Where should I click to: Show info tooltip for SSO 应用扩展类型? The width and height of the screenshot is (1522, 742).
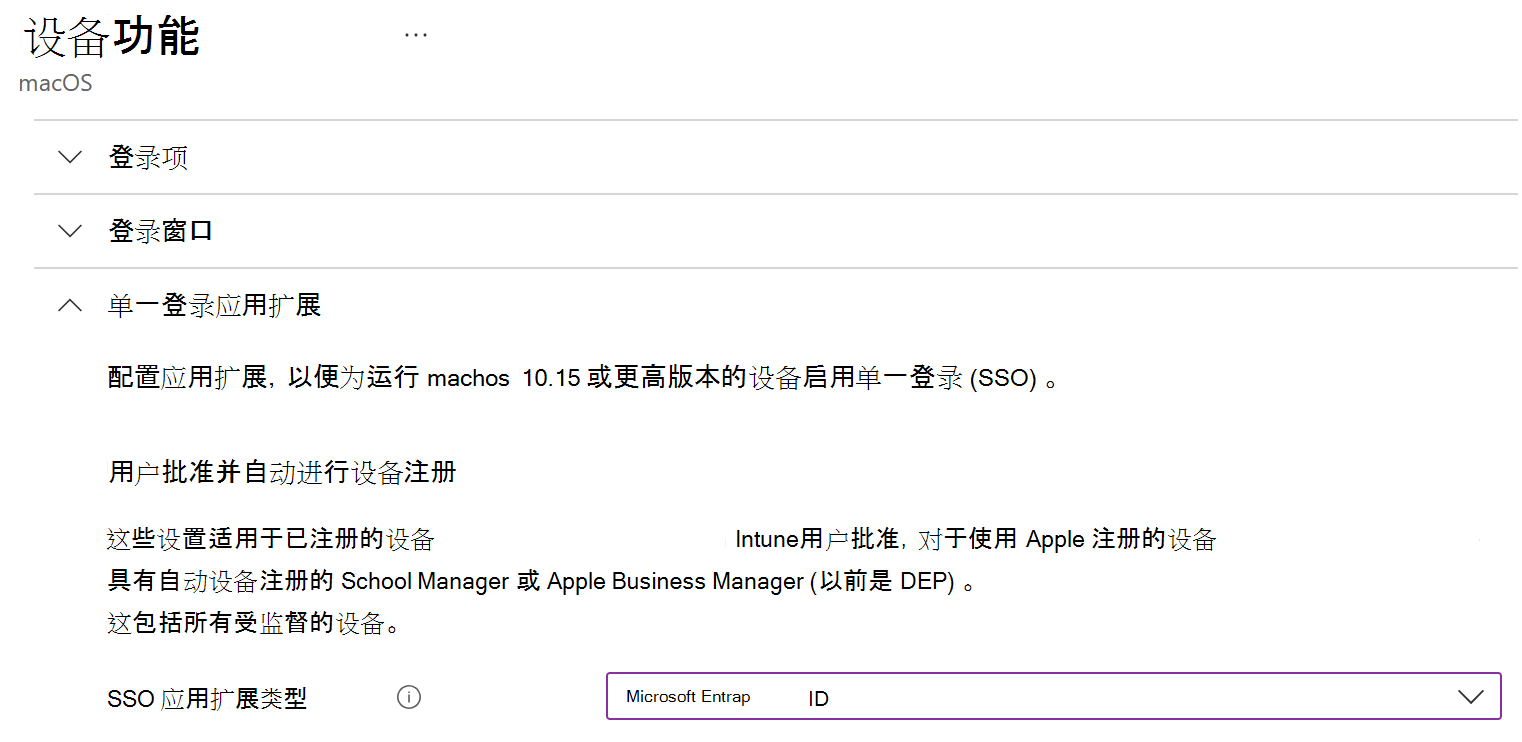(x=409, y=697)
